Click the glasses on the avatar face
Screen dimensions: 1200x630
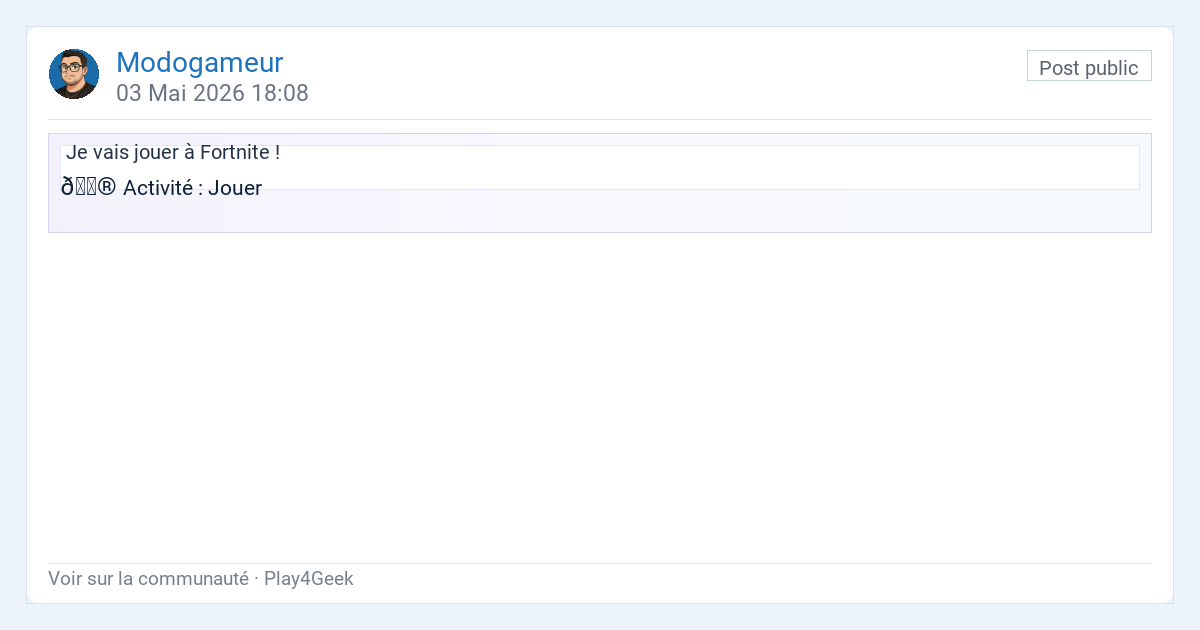[71, 68]
